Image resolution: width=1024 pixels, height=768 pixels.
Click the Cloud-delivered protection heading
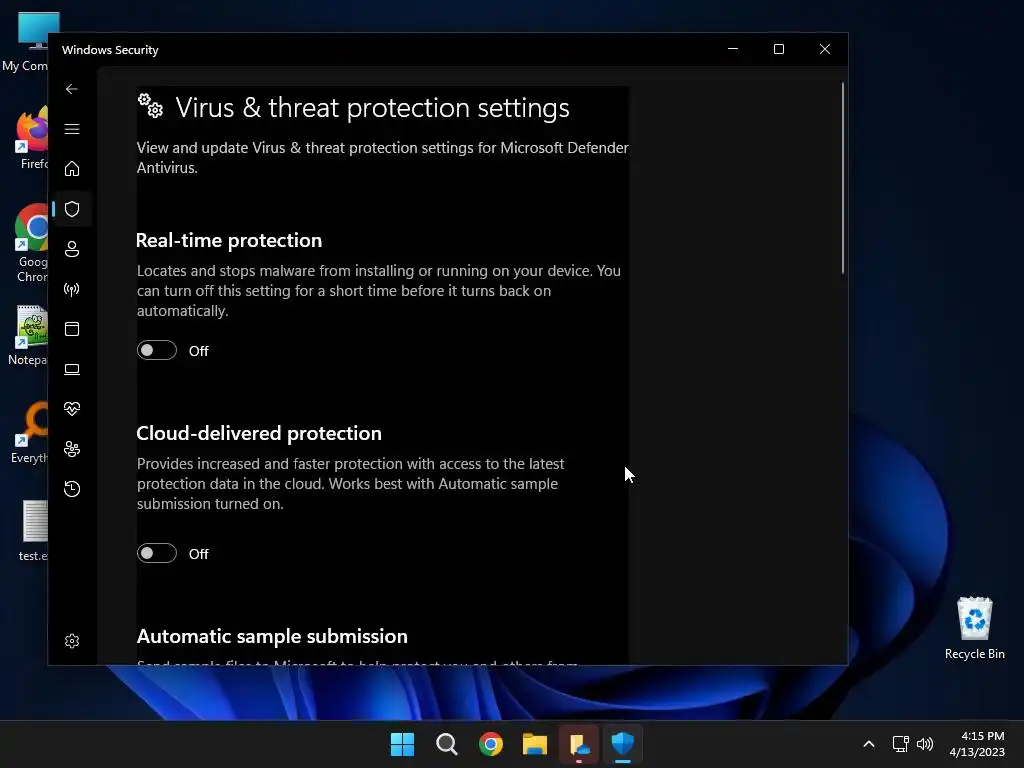click(x=259, y=433)
